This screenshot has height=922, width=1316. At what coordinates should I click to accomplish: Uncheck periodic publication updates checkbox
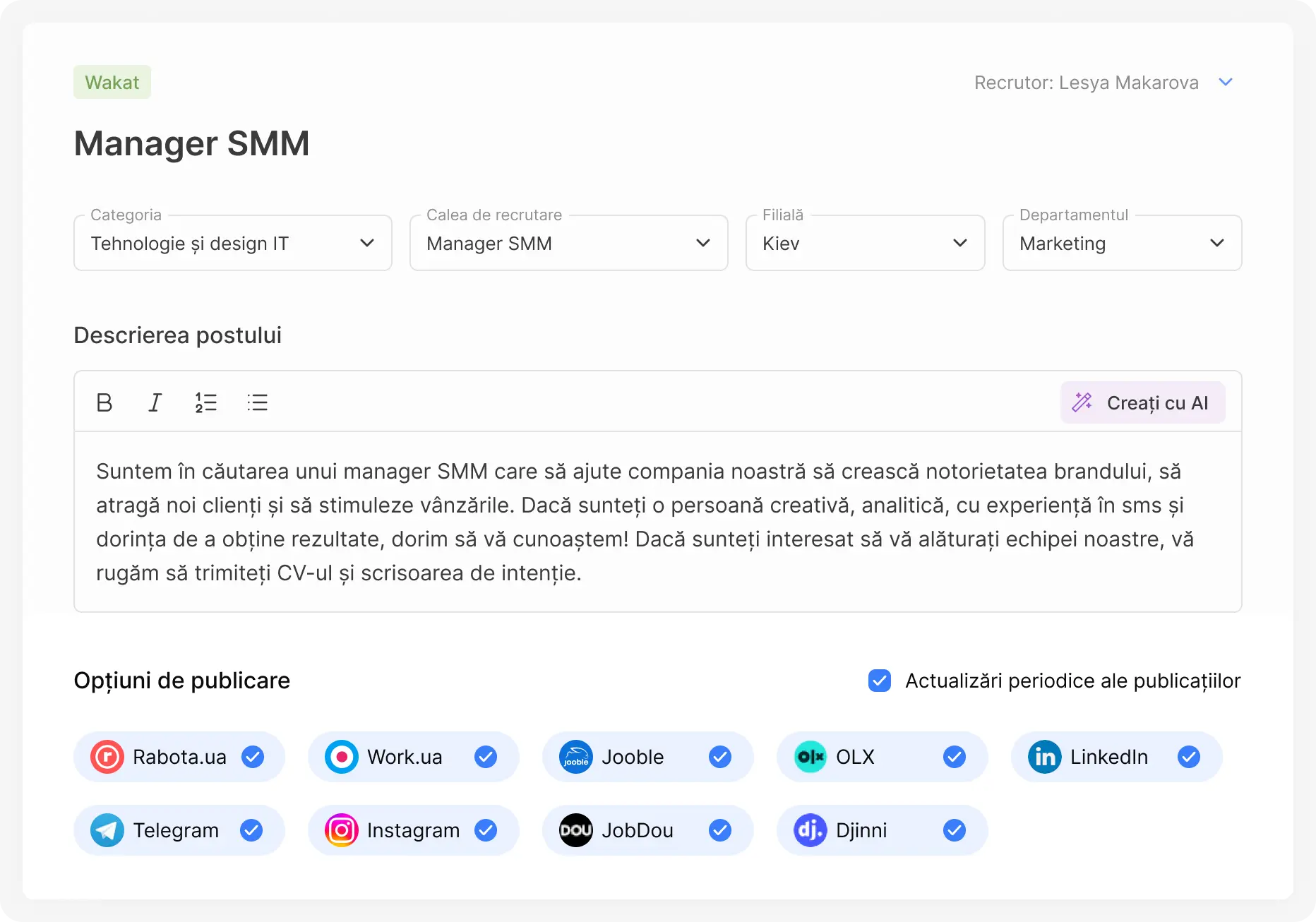tap(880, 681)
